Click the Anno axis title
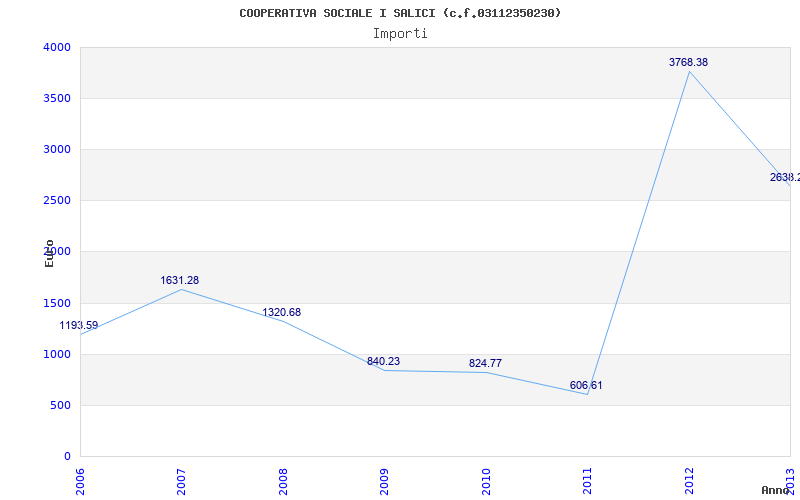Viewport: 800px width, 500px height. 776,490
